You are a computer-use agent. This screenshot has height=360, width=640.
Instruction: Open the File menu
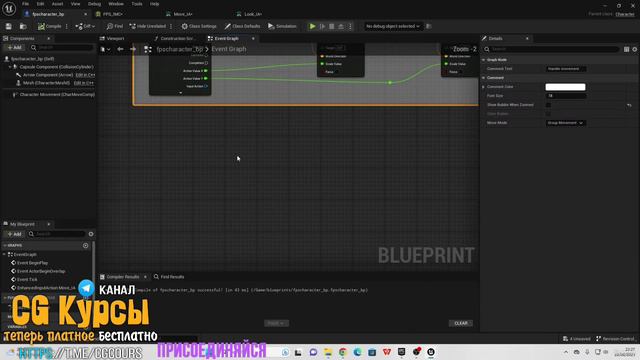point(25,4)
